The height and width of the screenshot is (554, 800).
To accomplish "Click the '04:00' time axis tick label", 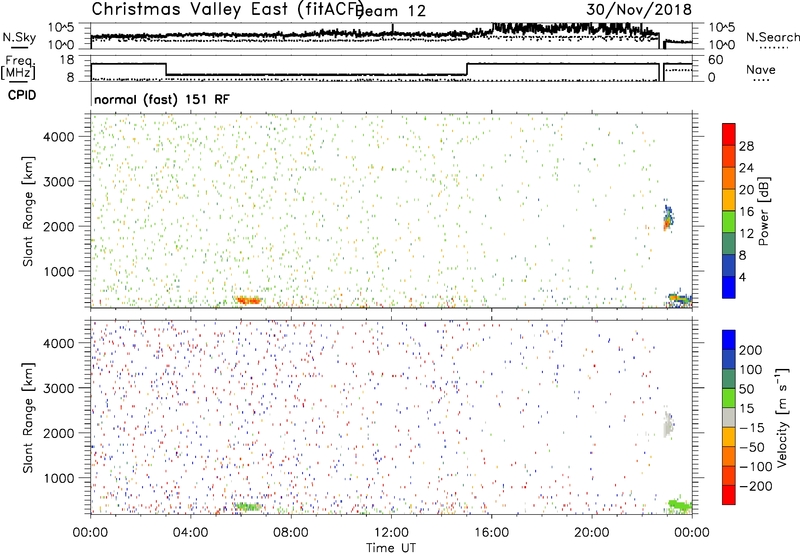I will click(x=191, y=532).
